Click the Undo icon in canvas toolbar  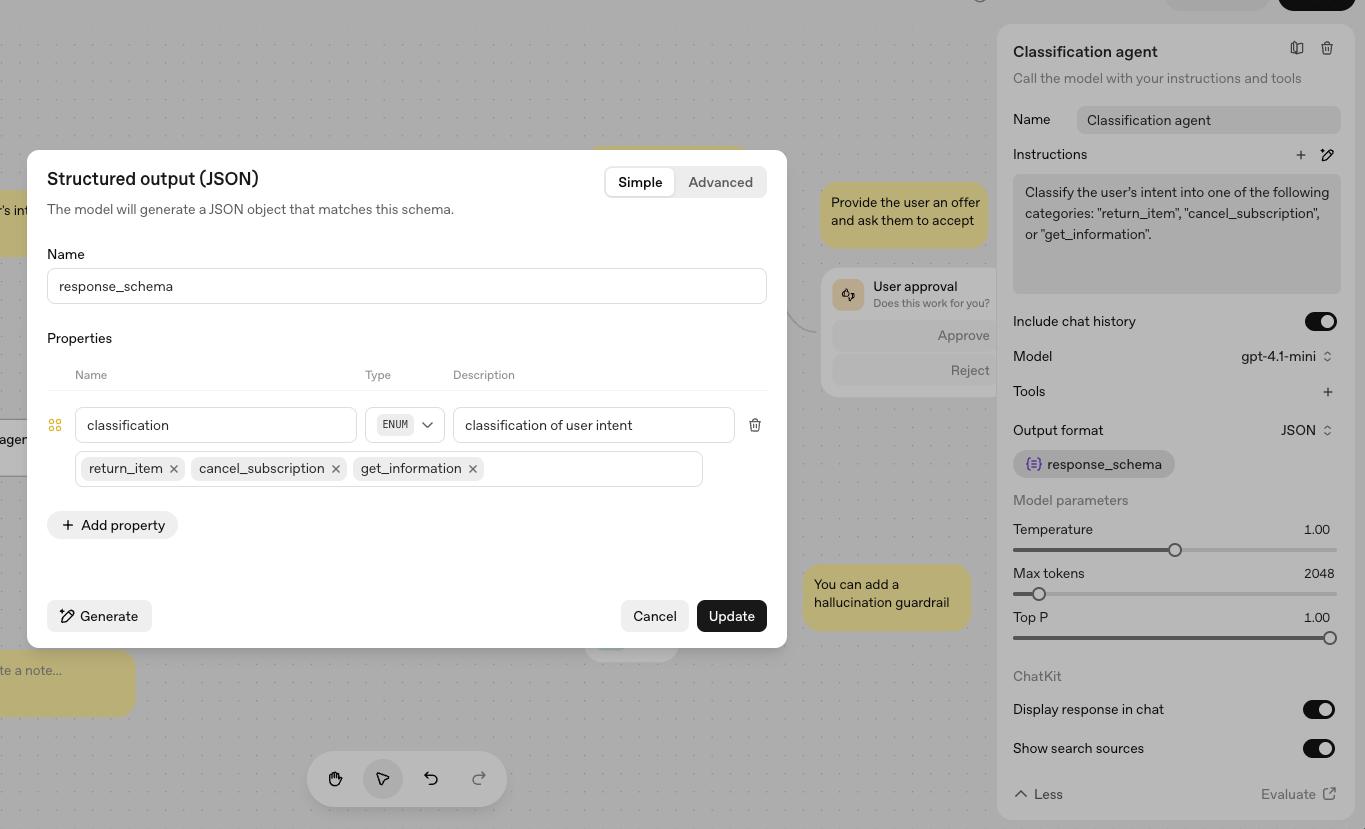point(430,779)
